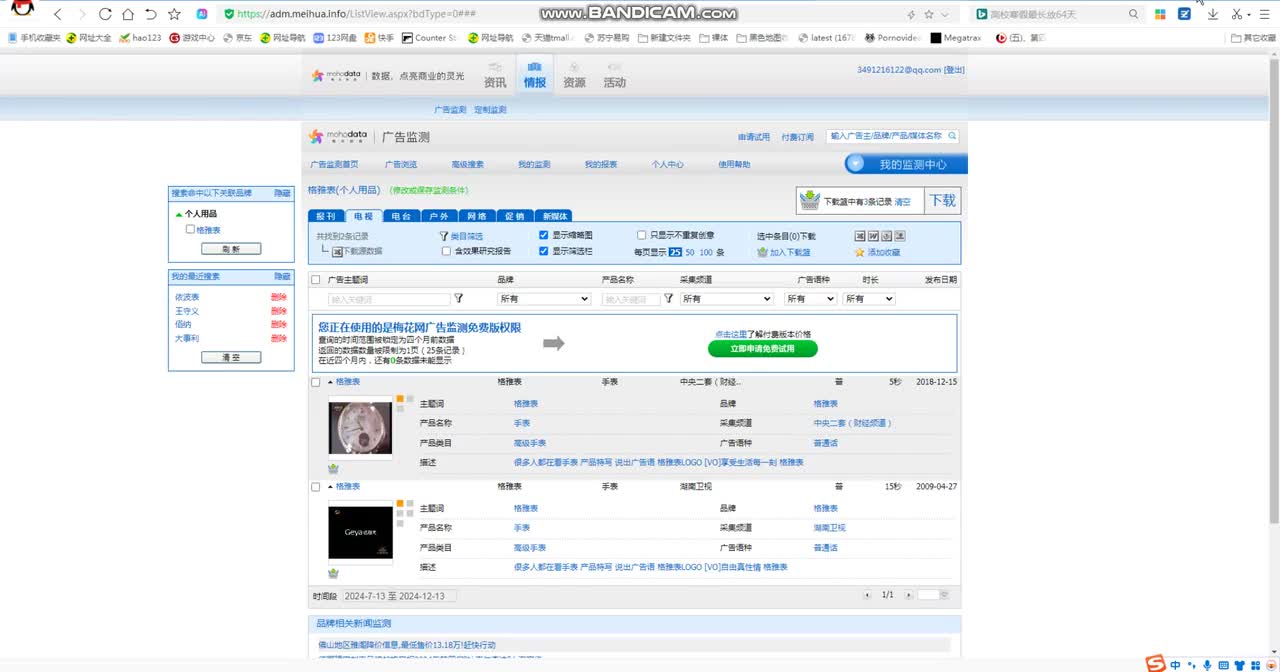Set results per page to 50
Screen dimensions: 1280x672
point(690,252)
